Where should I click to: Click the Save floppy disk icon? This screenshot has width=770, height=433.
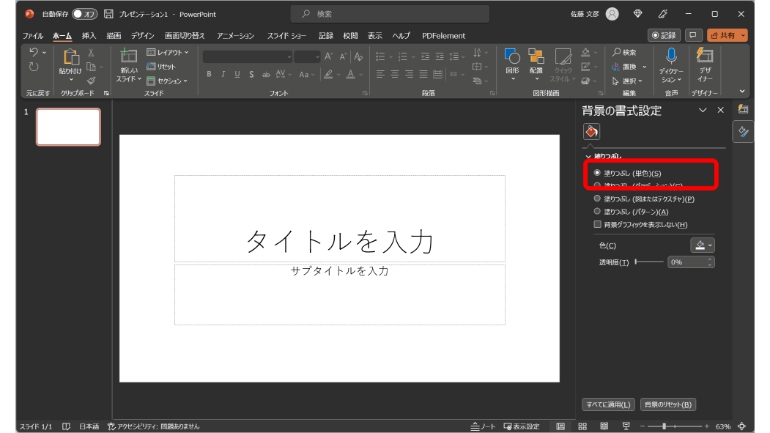tap(107, 13)
